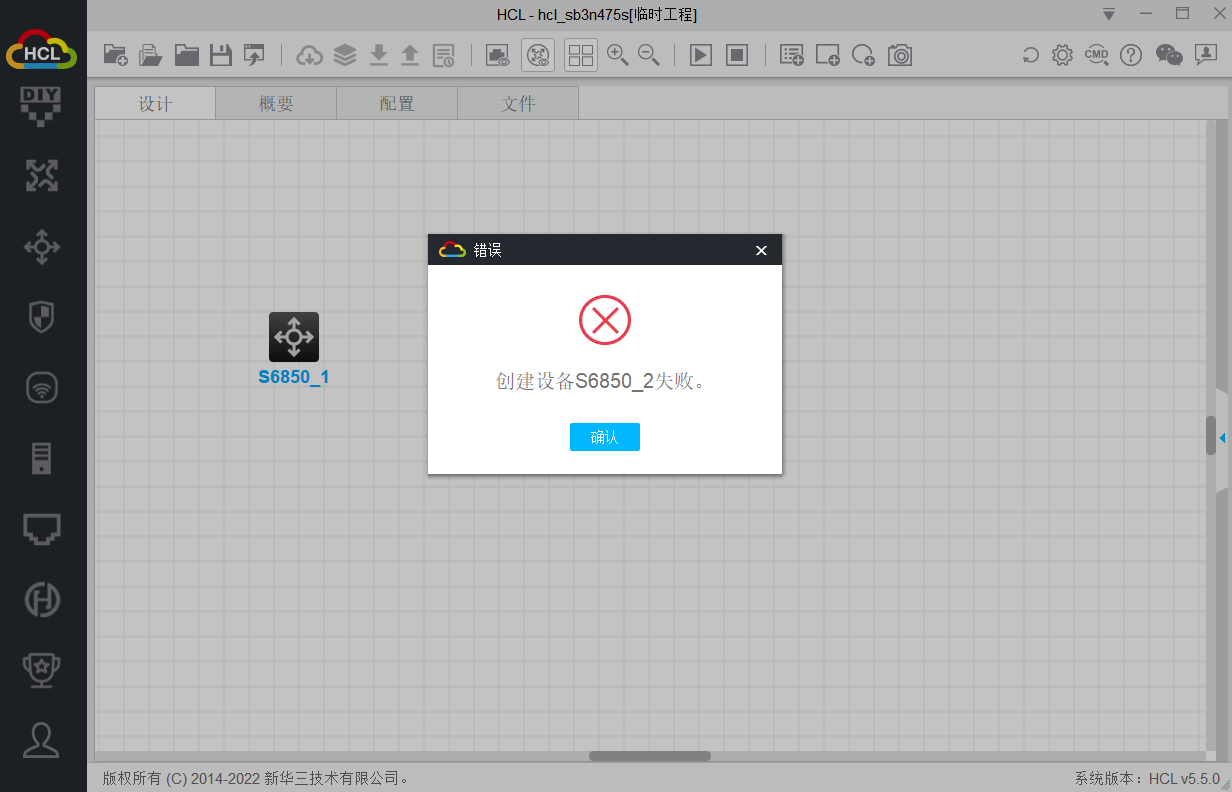Select the firewall shield category
The width and height of the screenshot is (1232, 792).
(41, 317)
